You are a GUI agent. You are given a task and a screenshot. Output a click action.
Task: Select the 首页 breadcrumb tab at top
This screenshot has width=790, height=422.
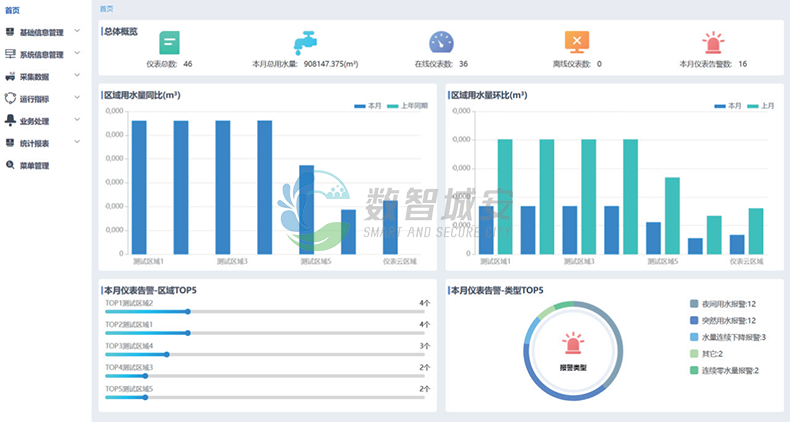pyautogui.click(x=108, y=9)
